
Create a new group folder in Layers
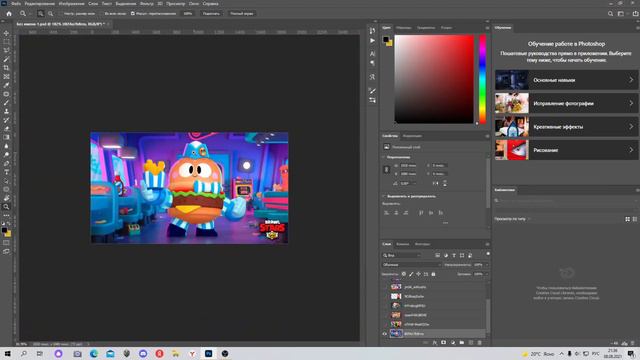point(462,343)
